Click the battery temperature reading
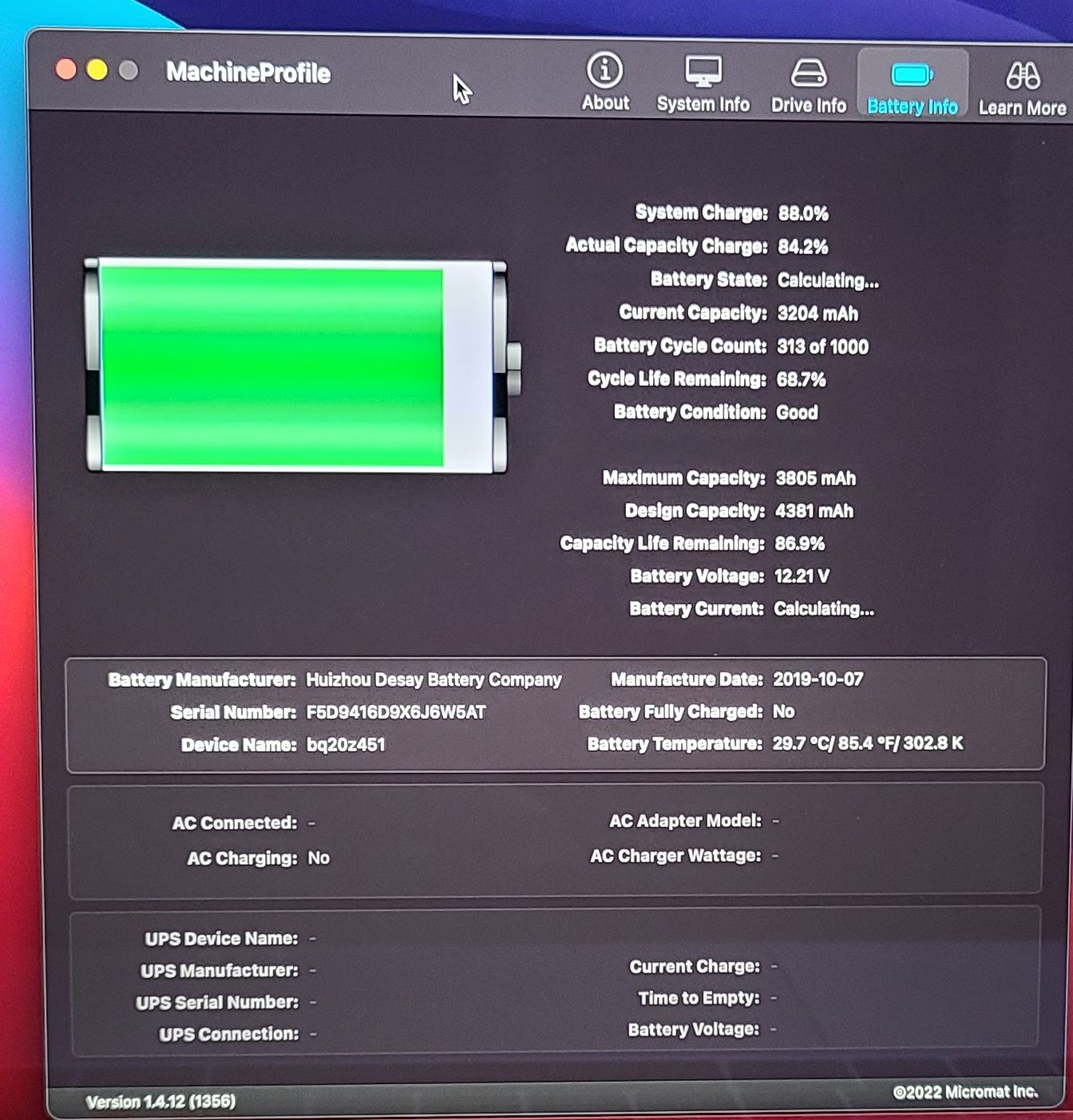 point(867,743)
